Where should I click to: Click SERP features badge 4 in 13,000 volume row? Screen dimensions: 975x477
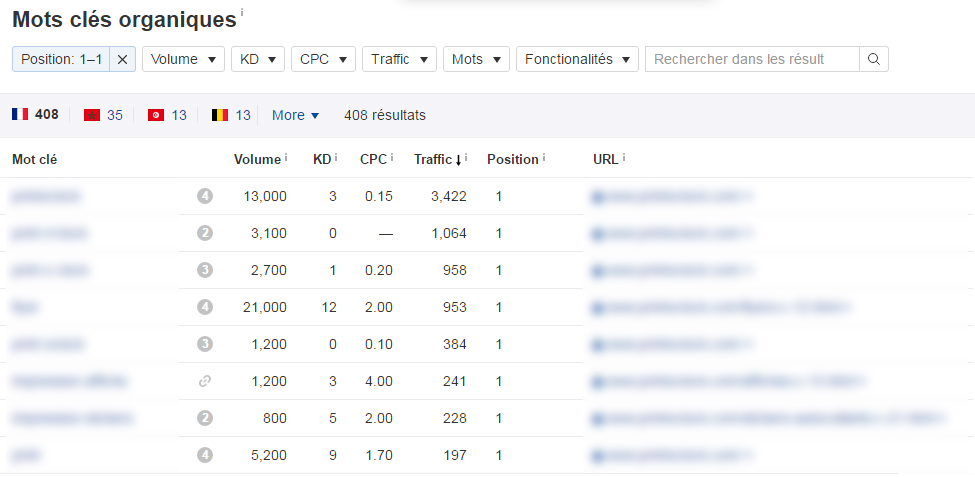point(205,197)
